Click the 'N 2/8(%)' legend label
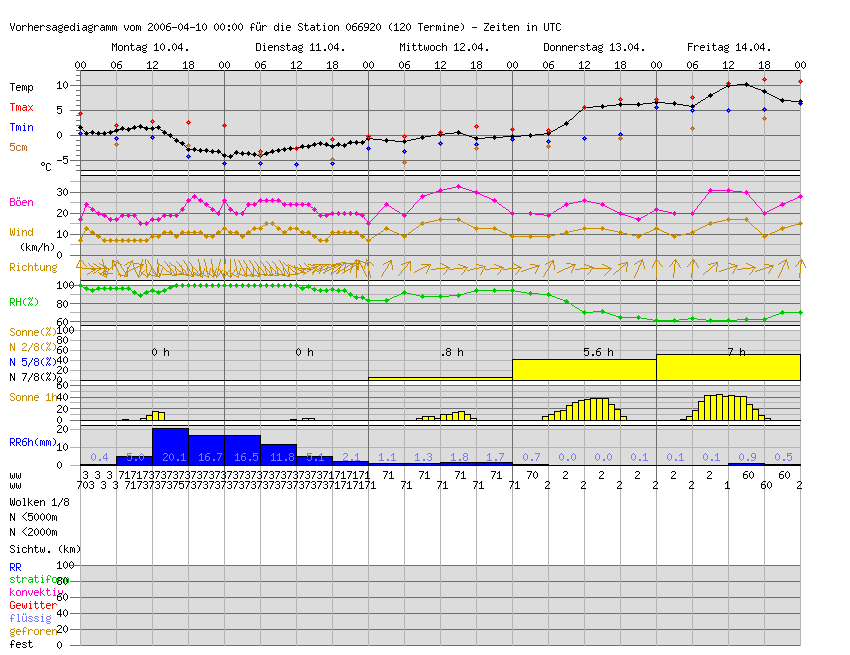This screenshot has width=850, height=655. pos(33,347)
